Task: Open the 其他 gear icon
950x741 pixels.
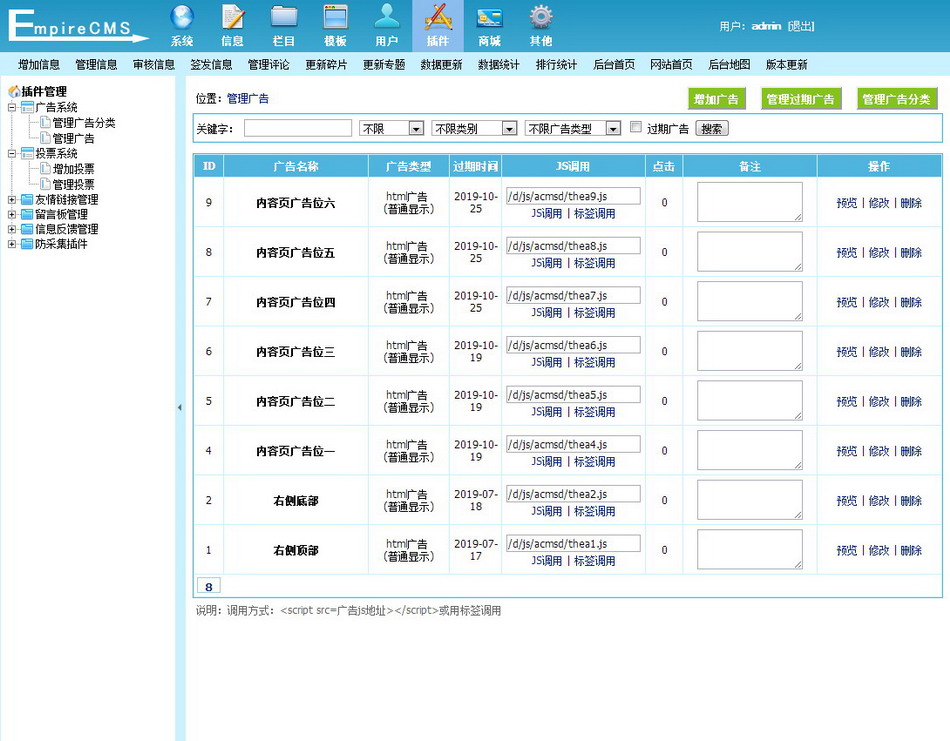Action: click(x=540, y=18)
